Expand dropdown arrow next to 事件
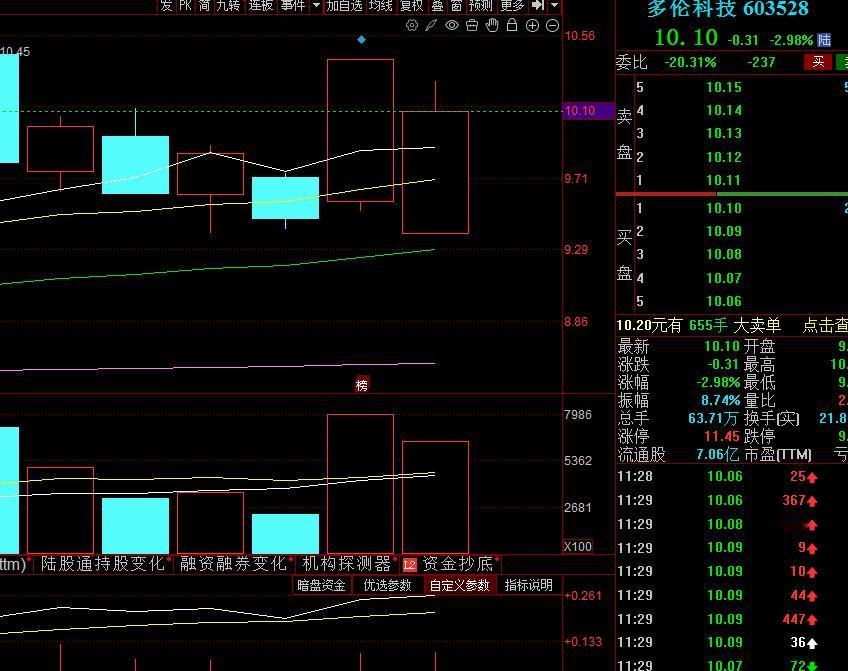The width and height of the screenshot is (848, 671). click(x=316, y=5)
